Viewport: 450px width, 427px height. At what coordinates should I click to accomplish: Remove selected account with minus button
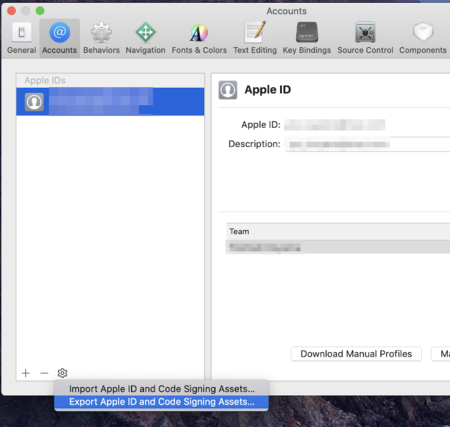(x=44, y=373)
